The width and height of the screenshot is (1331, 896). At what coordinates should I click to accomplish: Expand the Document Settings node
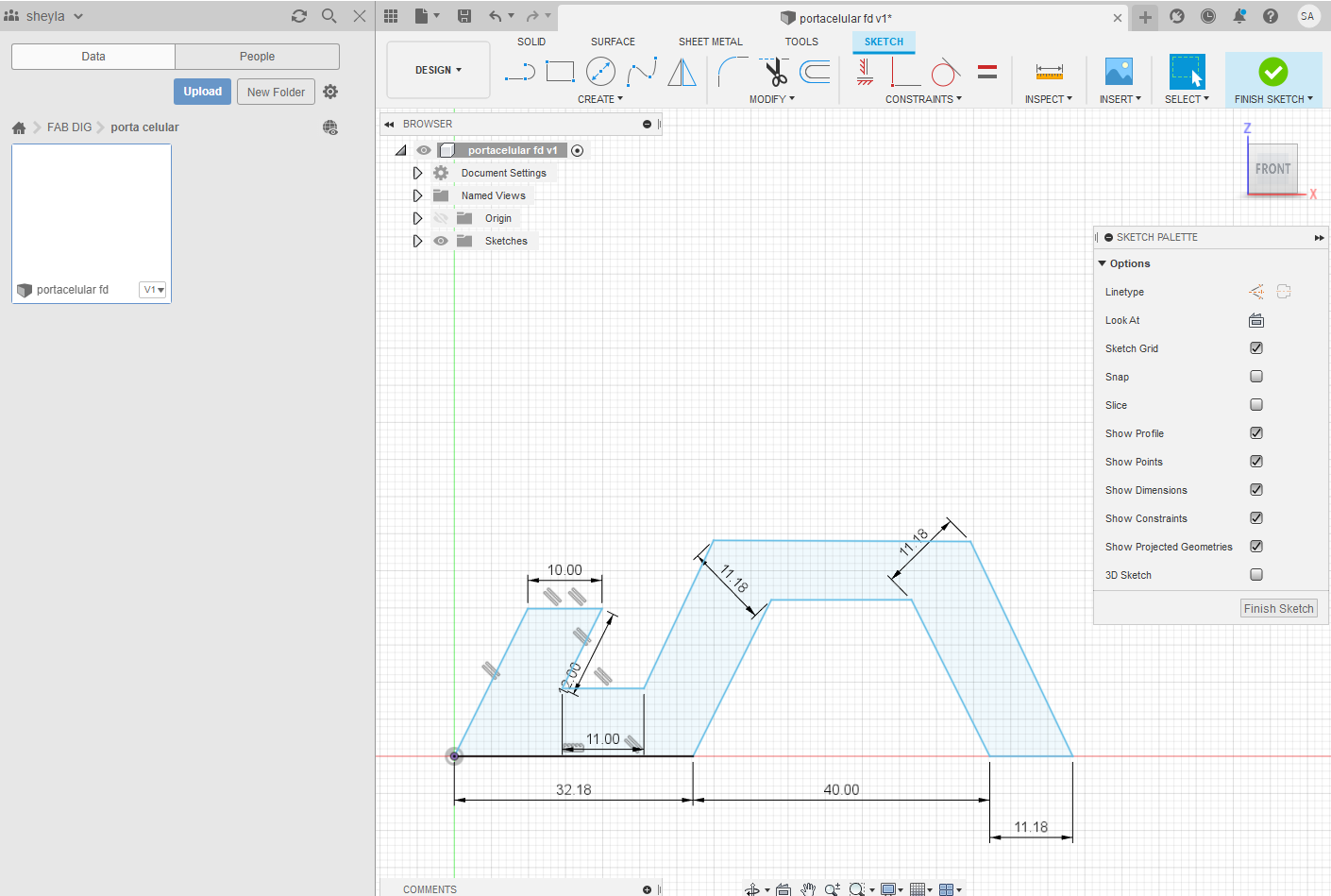click(417, 173)
